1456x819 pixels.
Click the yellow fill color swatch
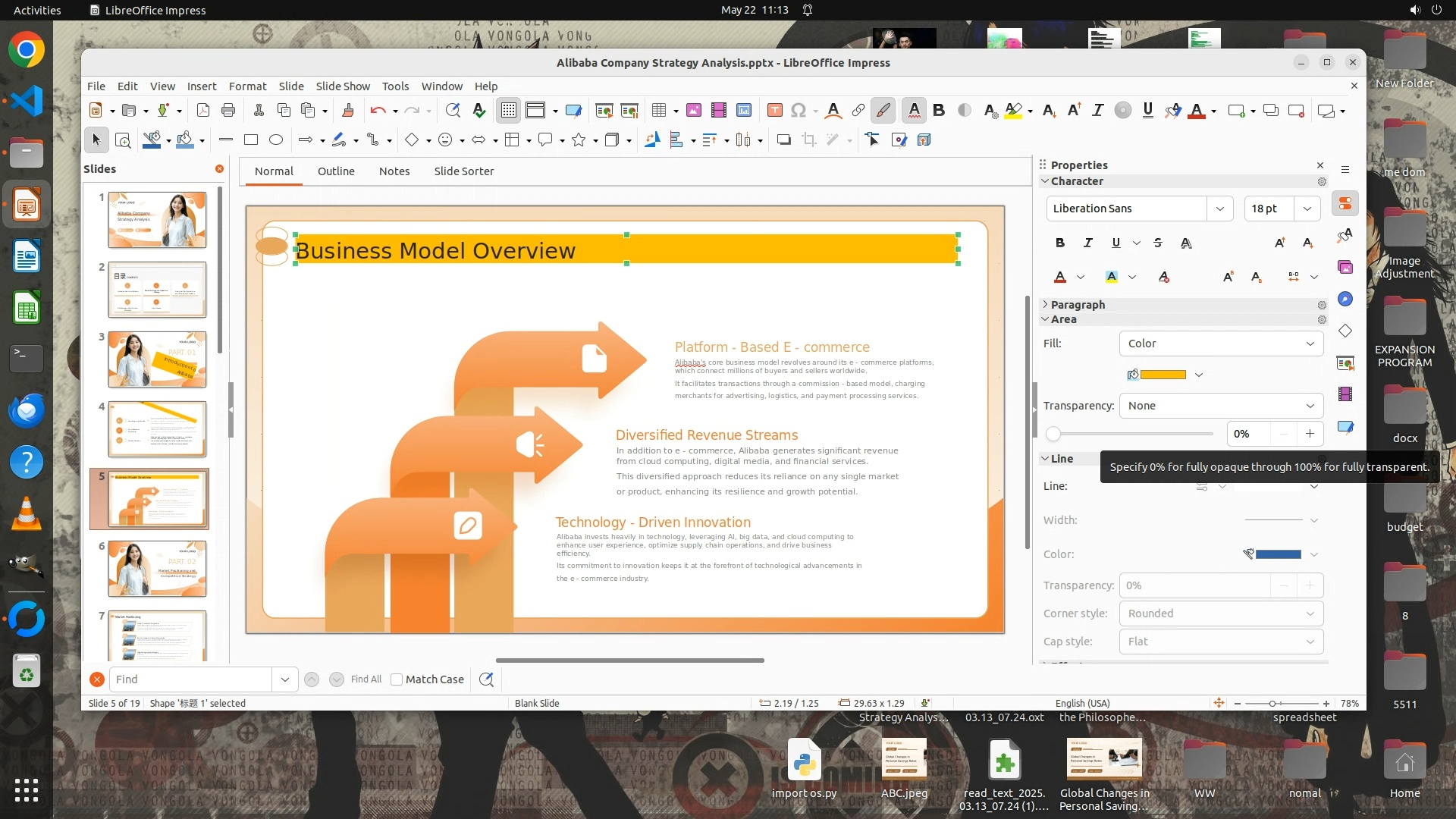(1163, 375)
